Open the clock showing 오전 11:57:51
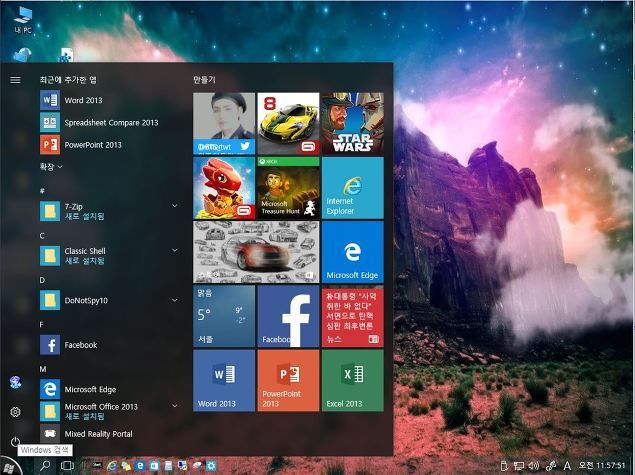The width and height of the screenshot is (635, 475). click(x=602, y=466)
